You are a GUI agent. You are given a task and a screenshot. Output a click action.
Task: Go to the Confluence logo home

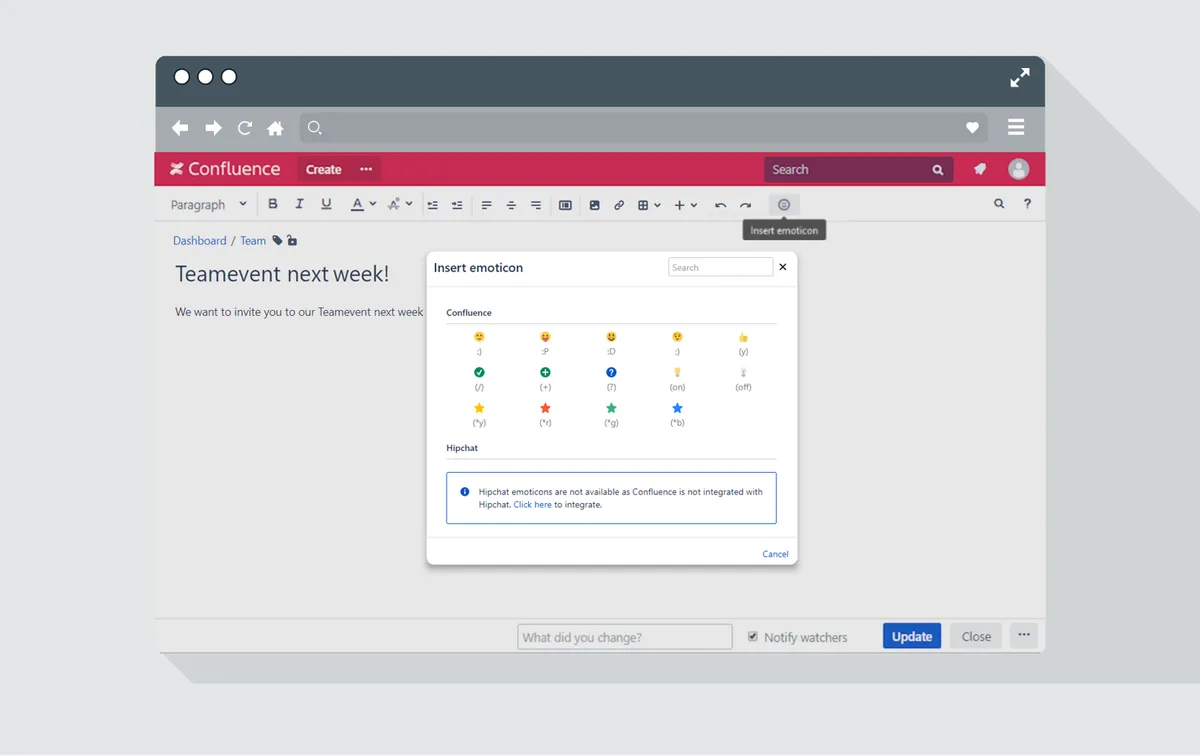(225, 169)
